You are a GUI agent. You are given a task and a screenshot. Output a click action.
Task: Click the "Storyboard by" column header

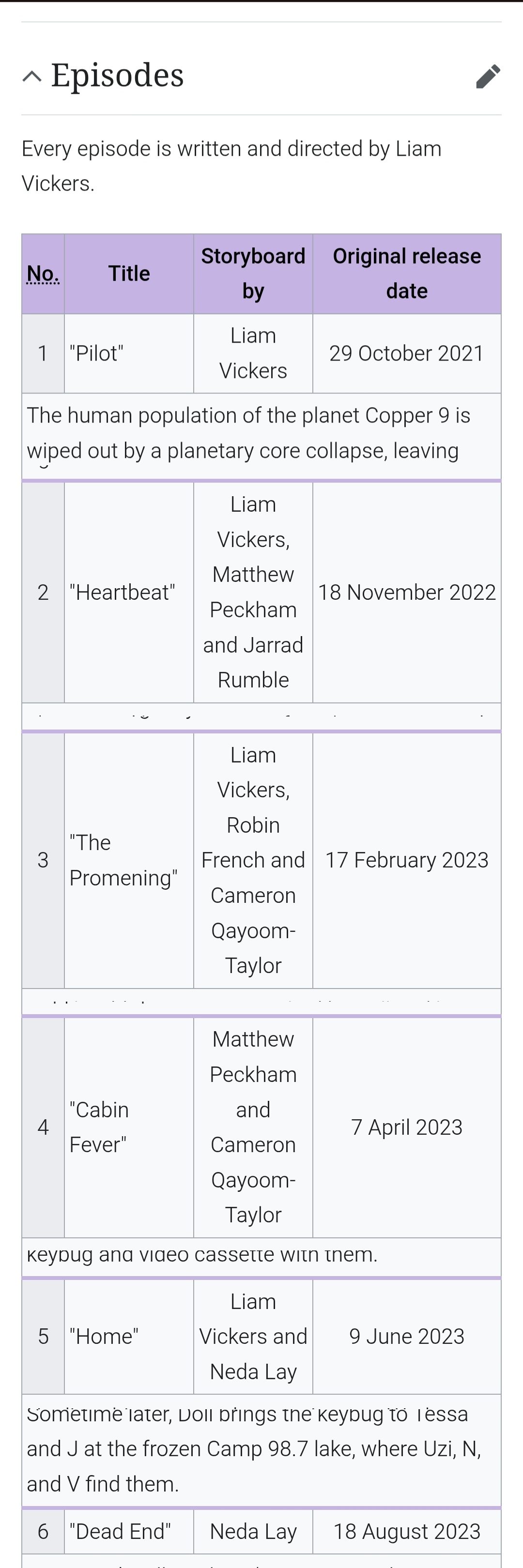pyautogui.click(x=253, y=274)
